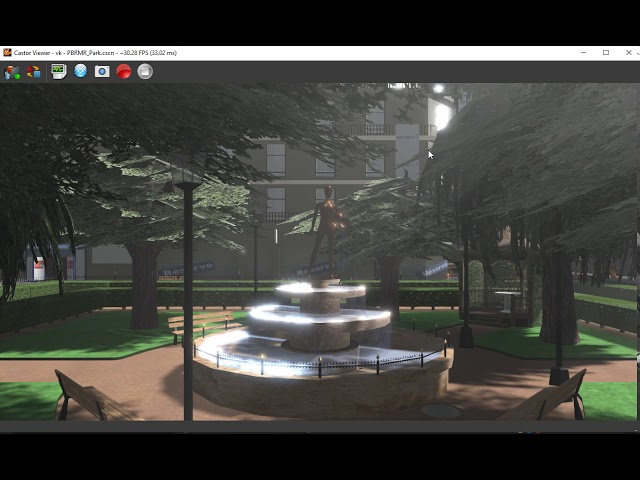Click the Castor Viewer app icon in title bar
Viewport: 640px width, 480px height.
[x=7, y=53]
